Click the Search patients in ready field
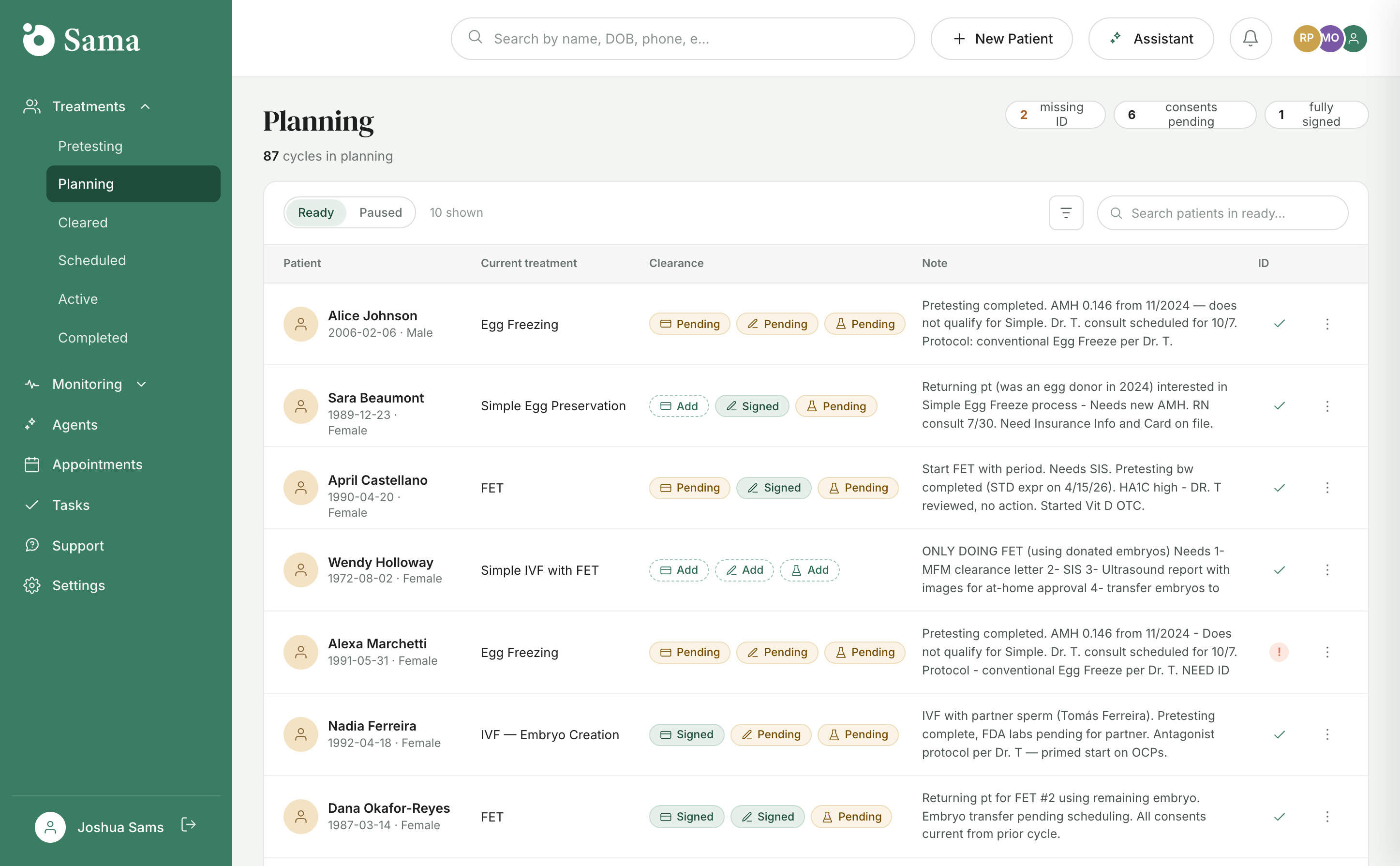This screenshot has width=1400, height=866. point(1222,213)
